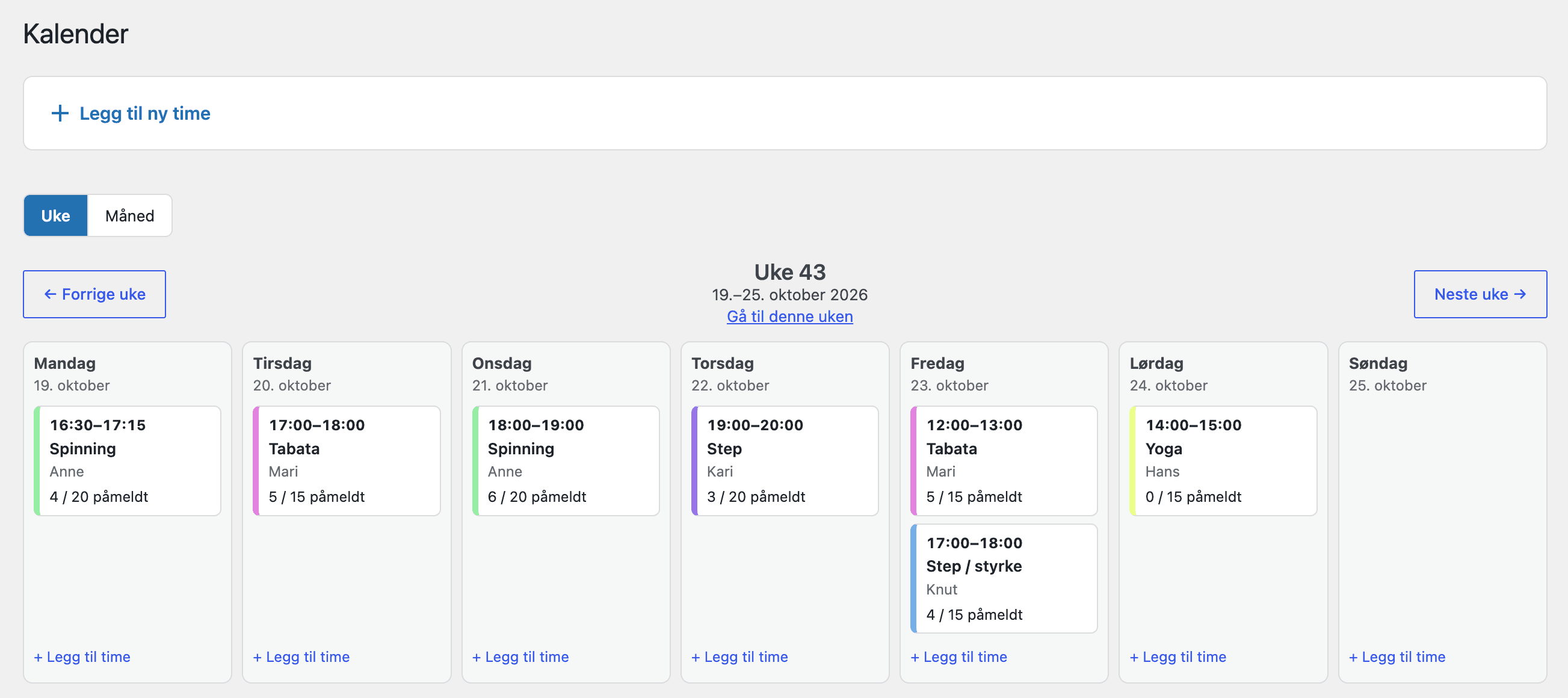Screen dimensions: 1568x698
Task: Click 0 / 15 påmeldt on Yoga card
Action: click(1193, 496)
